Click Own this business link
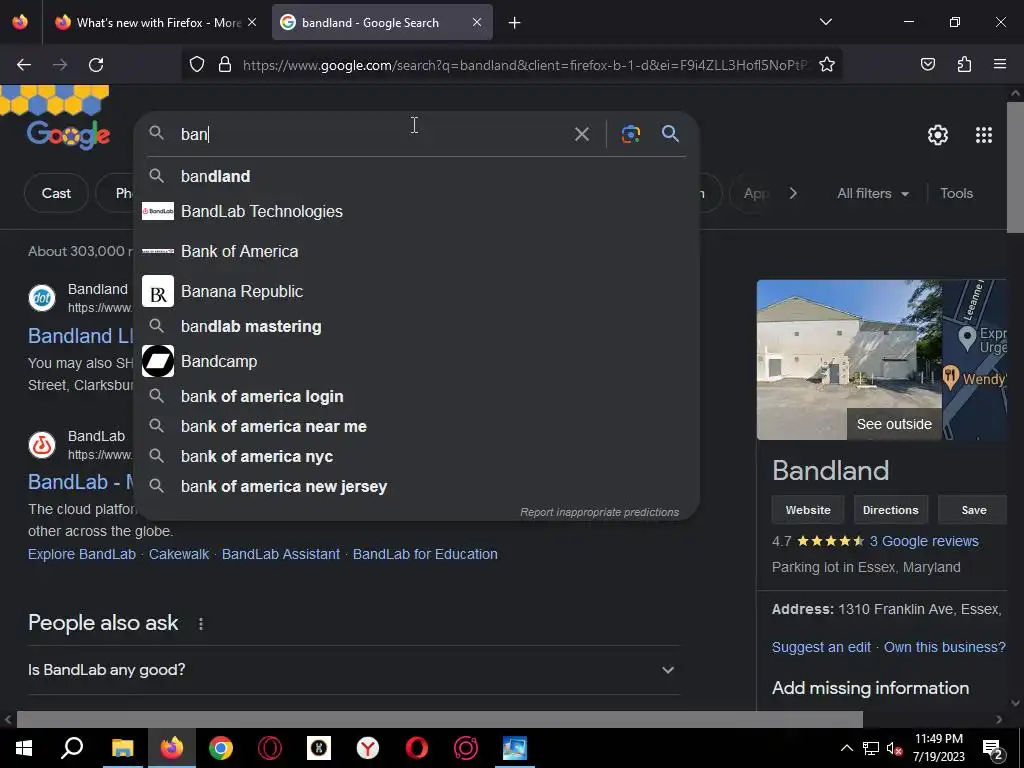The width and height of the screenshot is (1024, 768). pyautogui.click(x=944, y=647)
